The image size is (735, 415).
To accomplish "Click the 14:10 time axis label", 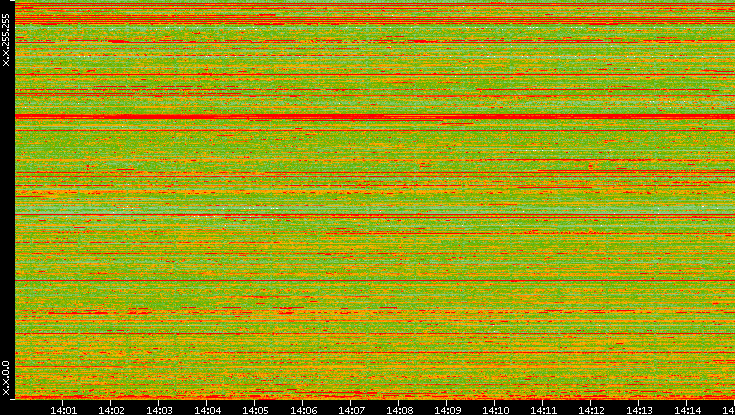I will pos(495,410).
